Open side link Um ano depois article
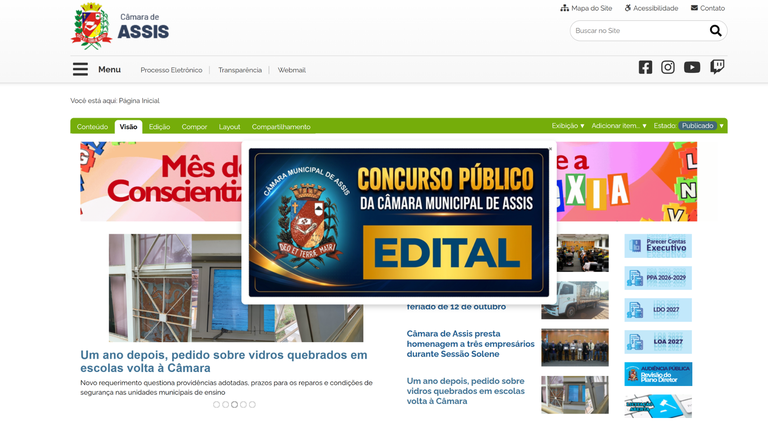This screenshot has width=768, height=432. pyautogui.click(x=465, y=391)
